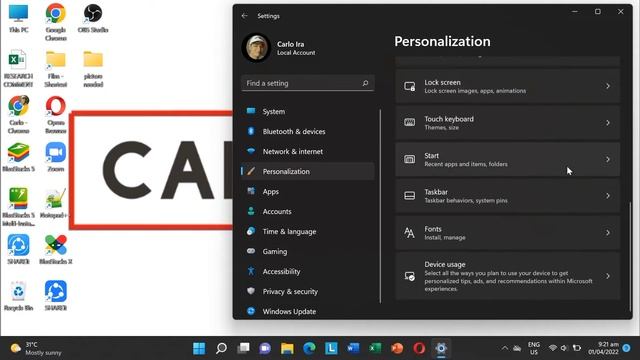
Task: Open Task View from the taskbar
Action: pyautogui.click(x=243, y=348)
